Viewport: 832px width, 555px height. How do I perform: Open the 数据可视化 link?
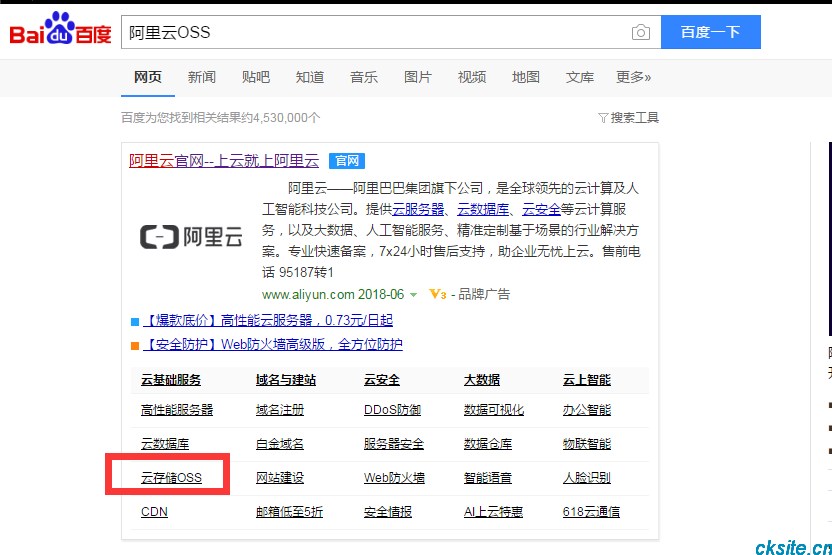494,410
